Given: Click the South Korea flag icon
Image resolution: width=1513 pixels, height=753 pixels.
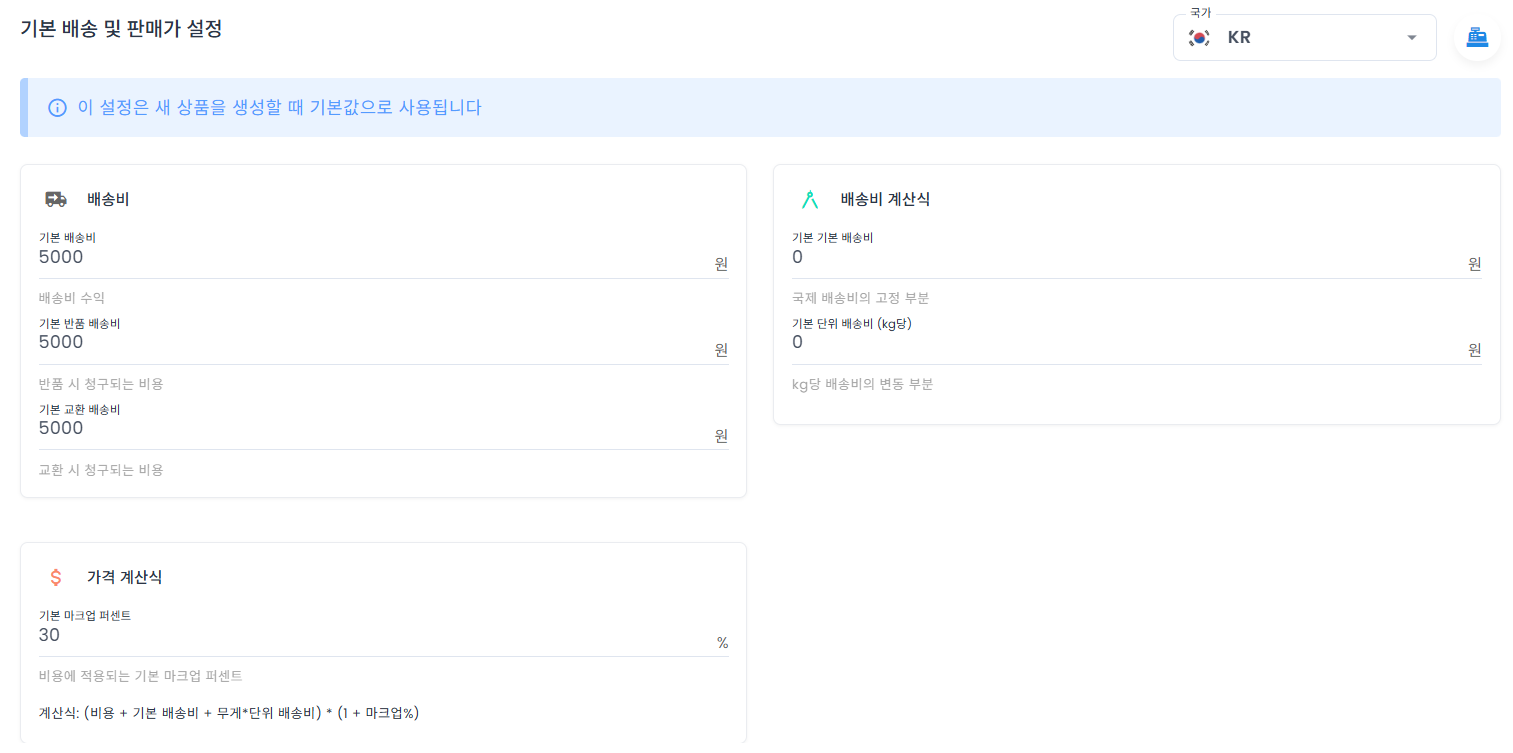Looking at the screenshot, I should click(1199, 38).
